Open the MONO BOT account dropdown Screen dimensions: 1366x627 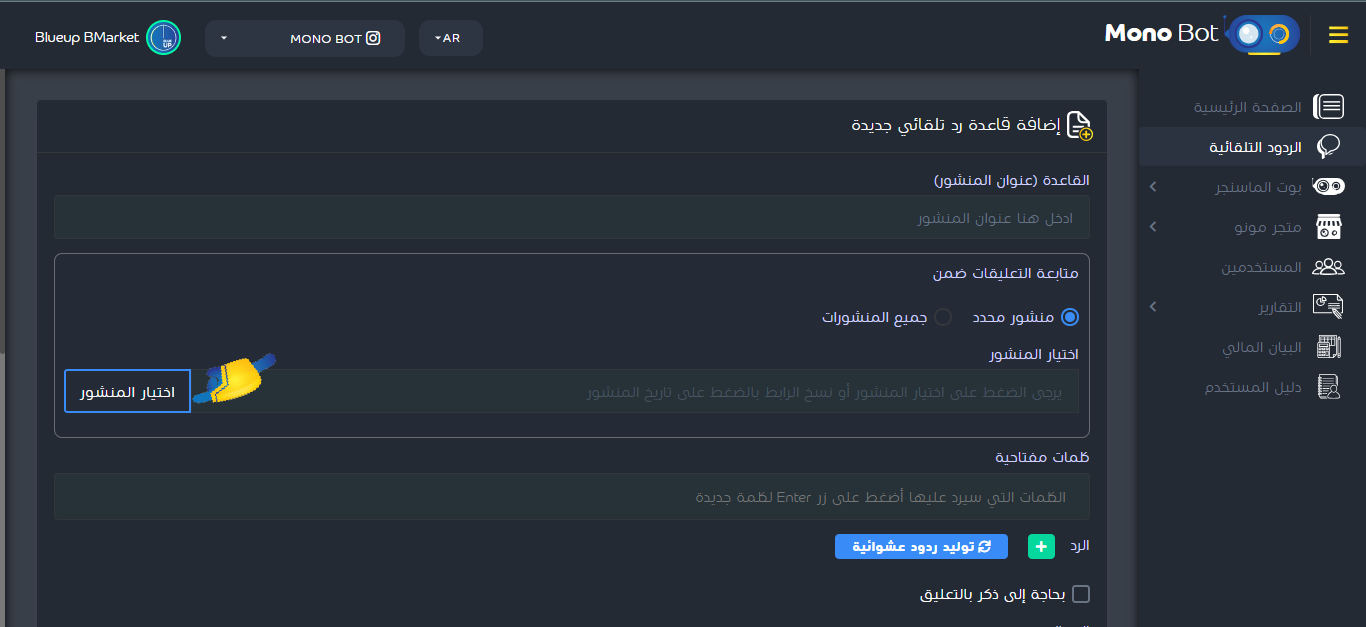tap(304, 37)
